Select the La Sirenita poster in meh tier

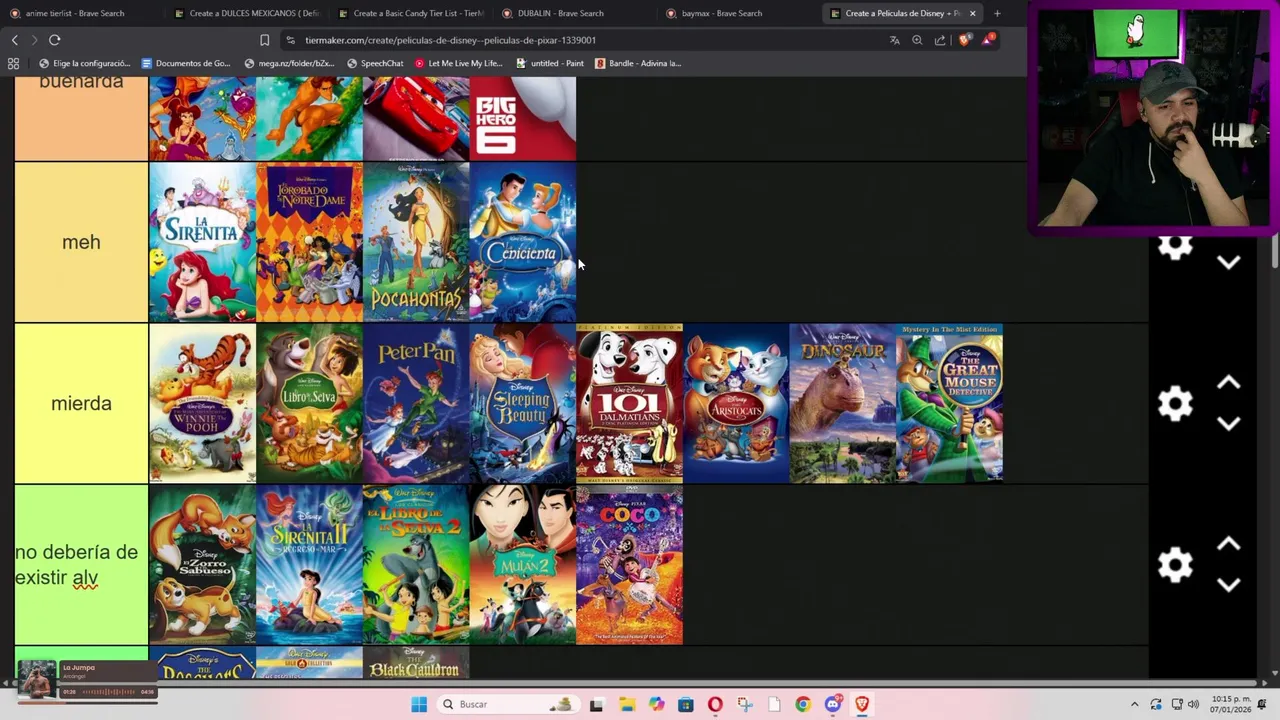click(x=202, y=242)
